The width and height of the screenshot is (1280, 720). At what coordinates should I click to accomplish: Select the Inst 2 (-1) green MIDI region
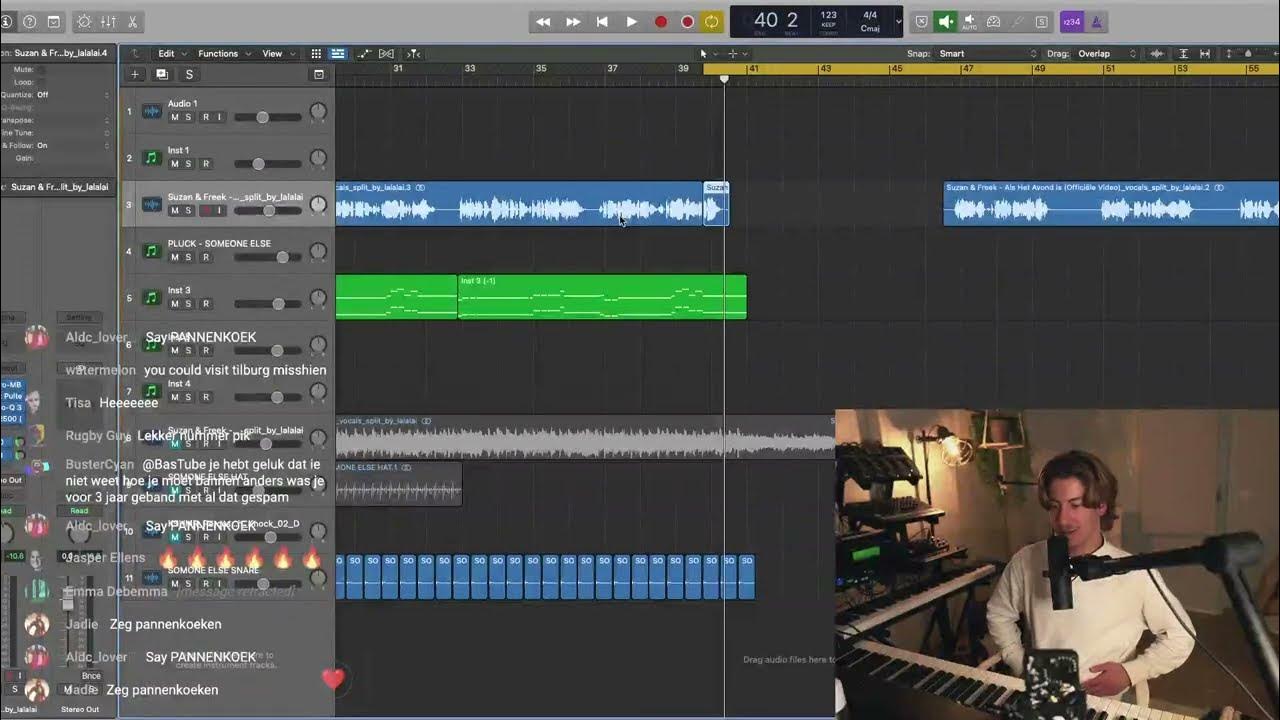pos(602,297)
